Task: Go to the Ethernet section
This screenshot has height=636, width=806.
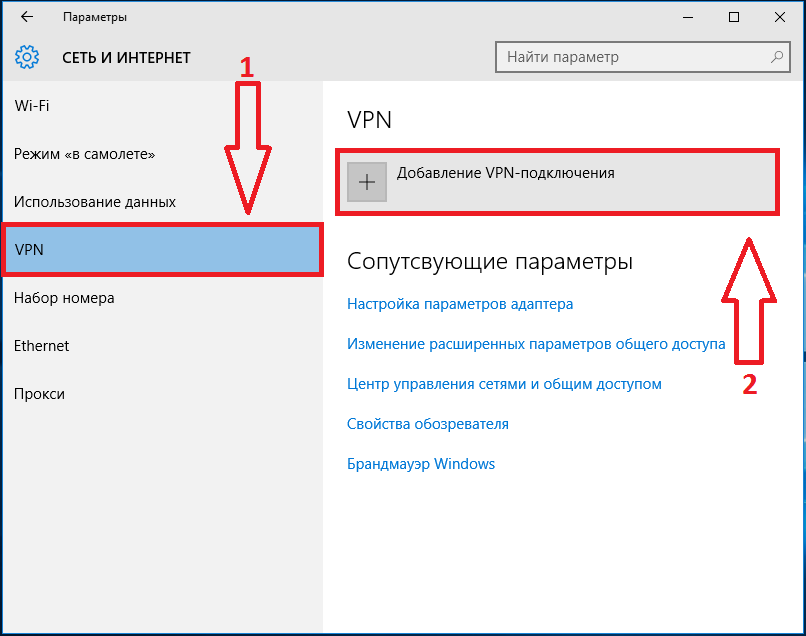Action: 162,346
